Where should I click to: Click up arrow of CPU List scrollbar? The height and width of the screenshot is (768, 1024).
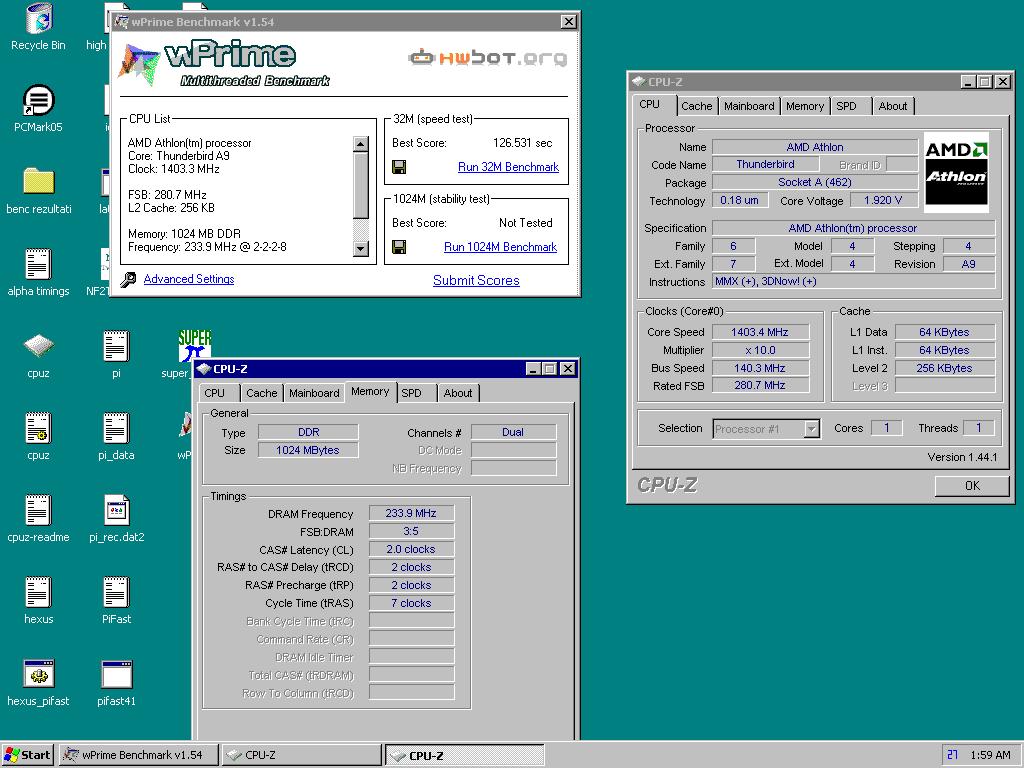(x=360, y=144)
